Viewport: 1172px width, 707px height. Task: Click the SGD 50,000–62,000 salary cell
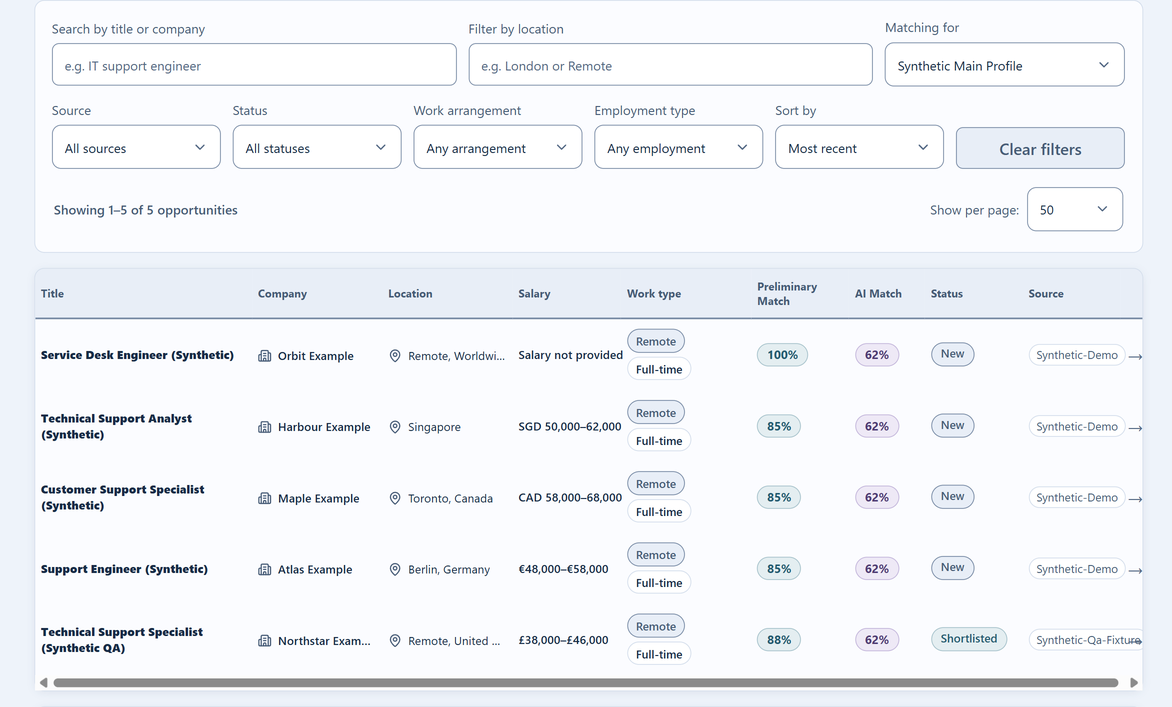[x=570, y=426]
